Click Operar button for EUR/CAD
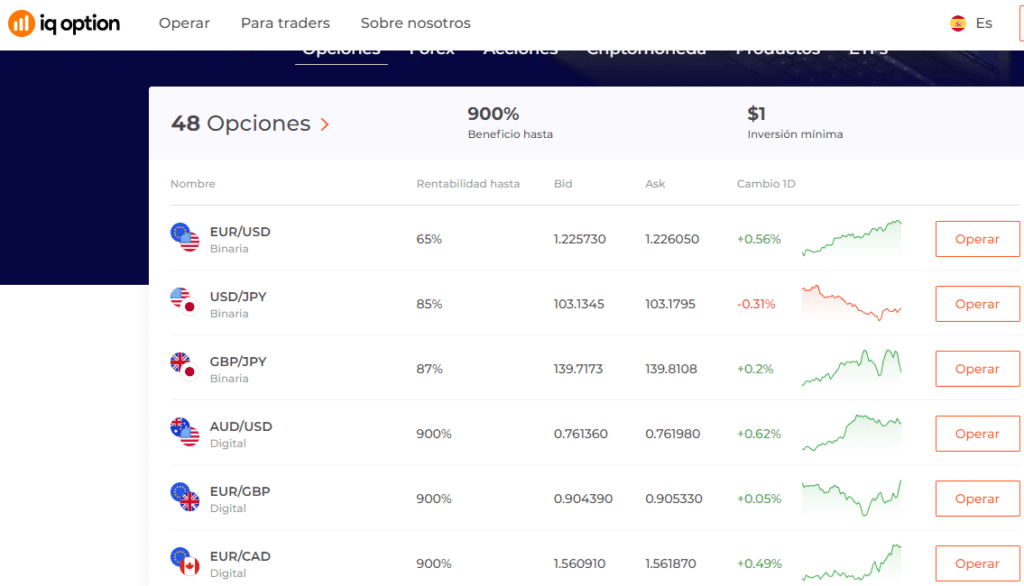1024x586 pixels. click(977, 563)
